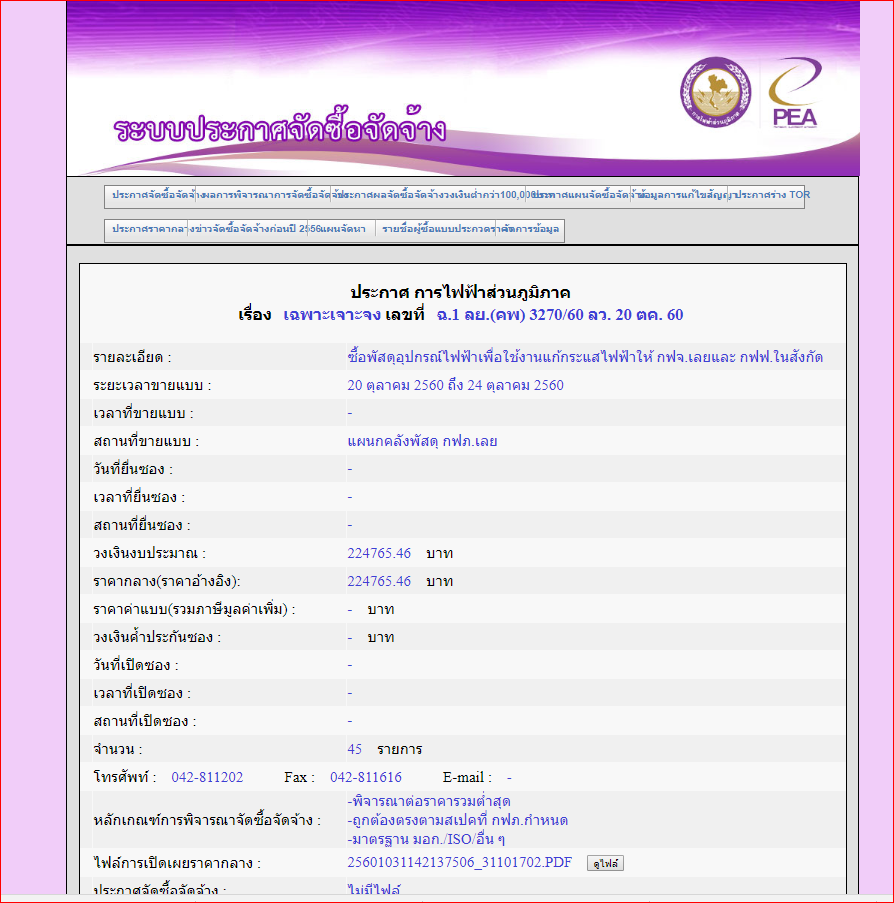This screenshot has width=894, height=903.
Task: Open the ข่าวจัดซื้อจัดจ้างก่อนปี 2556 menu item
Action: [x=248, y=229]
